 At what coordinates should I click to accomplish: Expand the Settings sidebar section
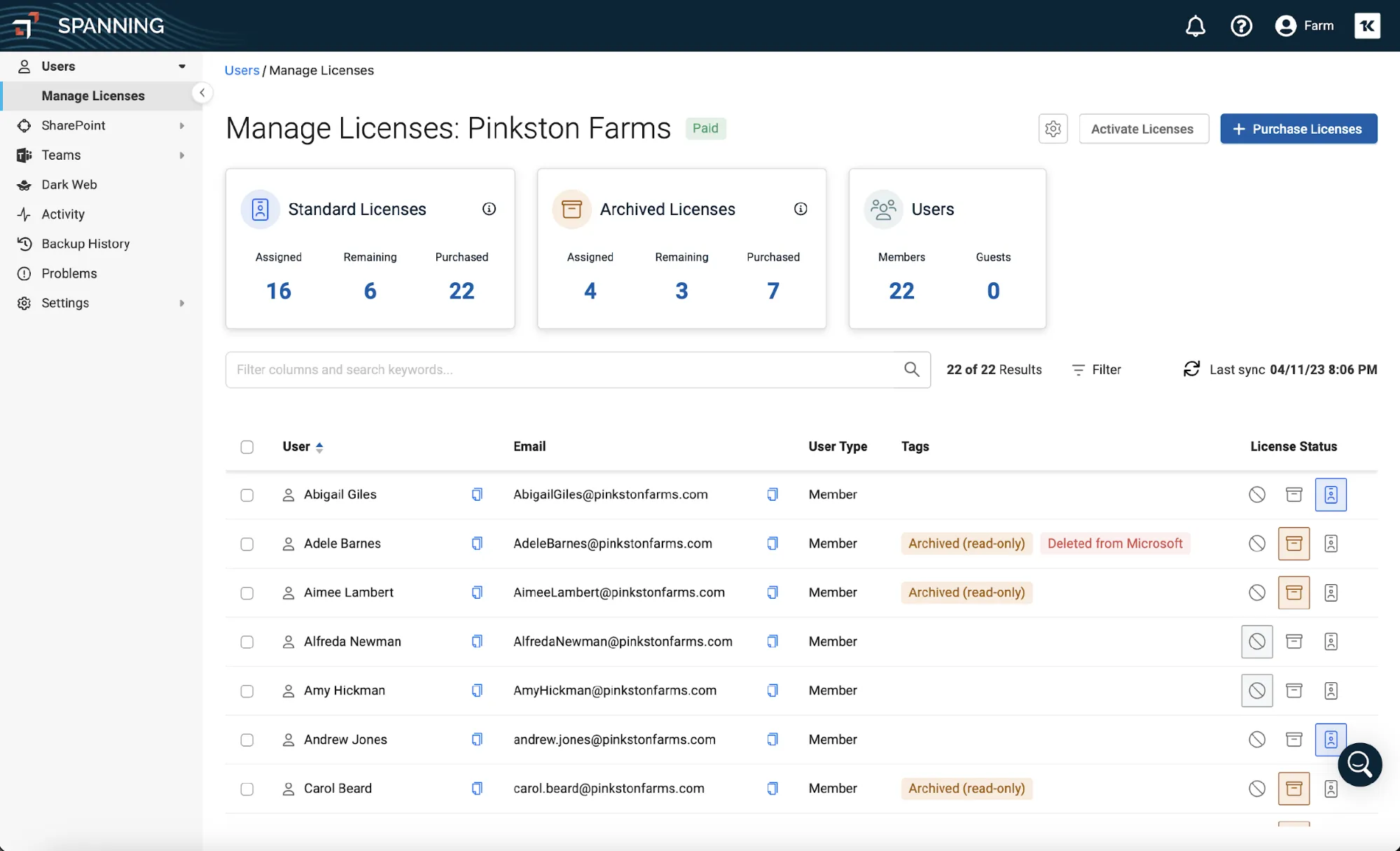pos(181,303)
